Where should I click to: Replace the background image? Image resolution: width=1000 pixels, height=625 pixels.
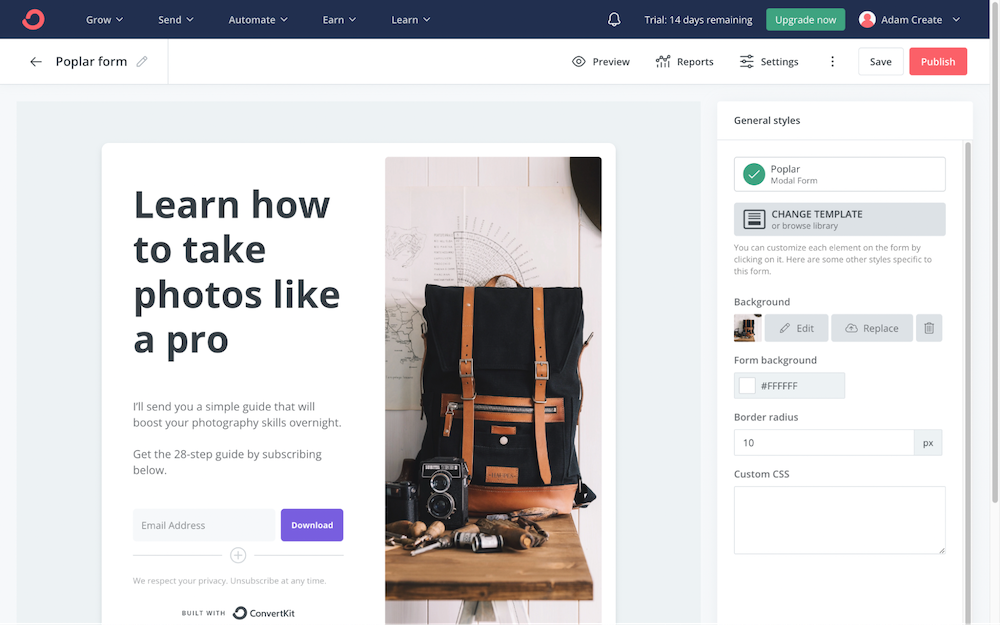tap(872, 328)
